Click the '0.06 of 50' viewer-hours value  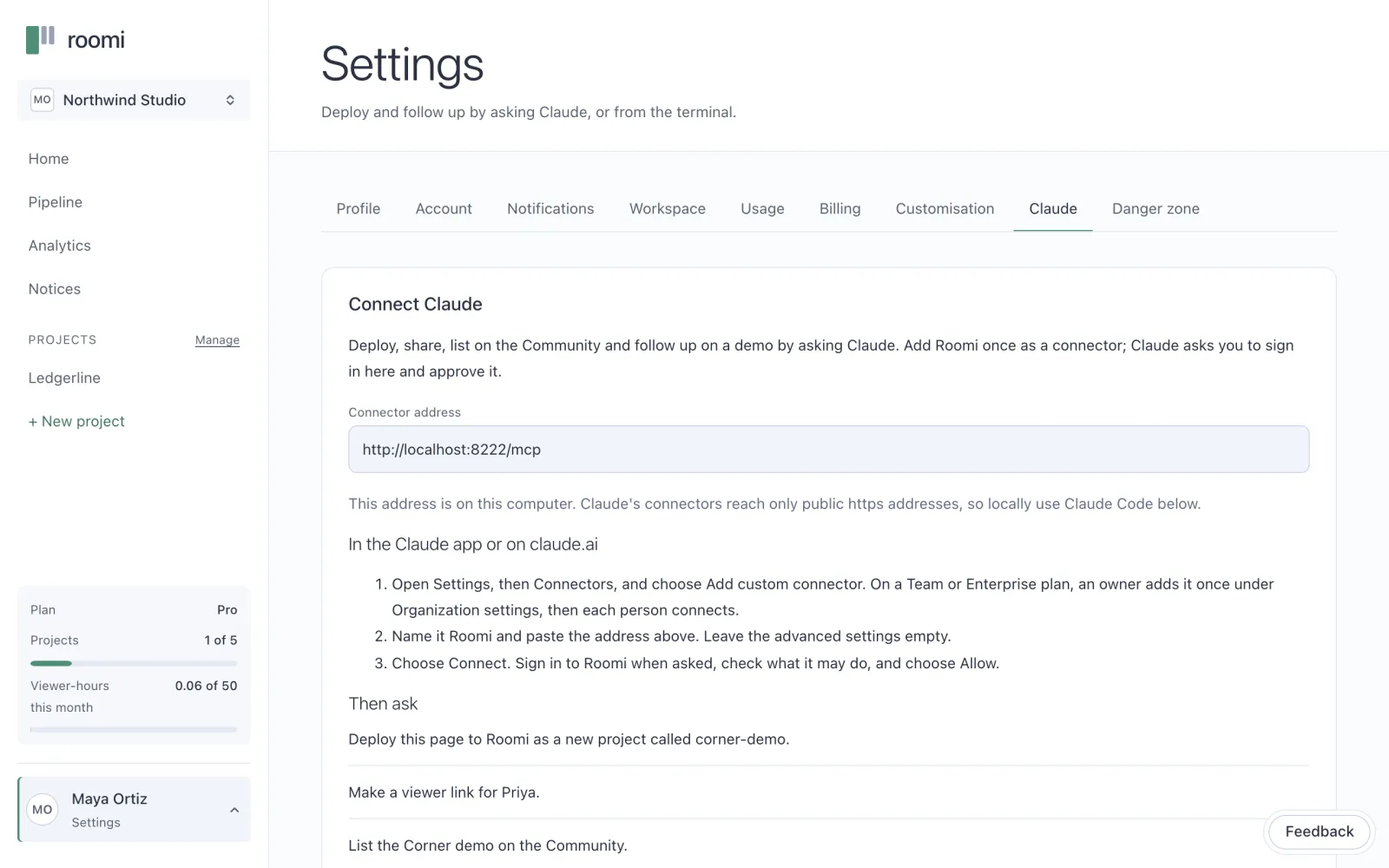tap(206, 686)
